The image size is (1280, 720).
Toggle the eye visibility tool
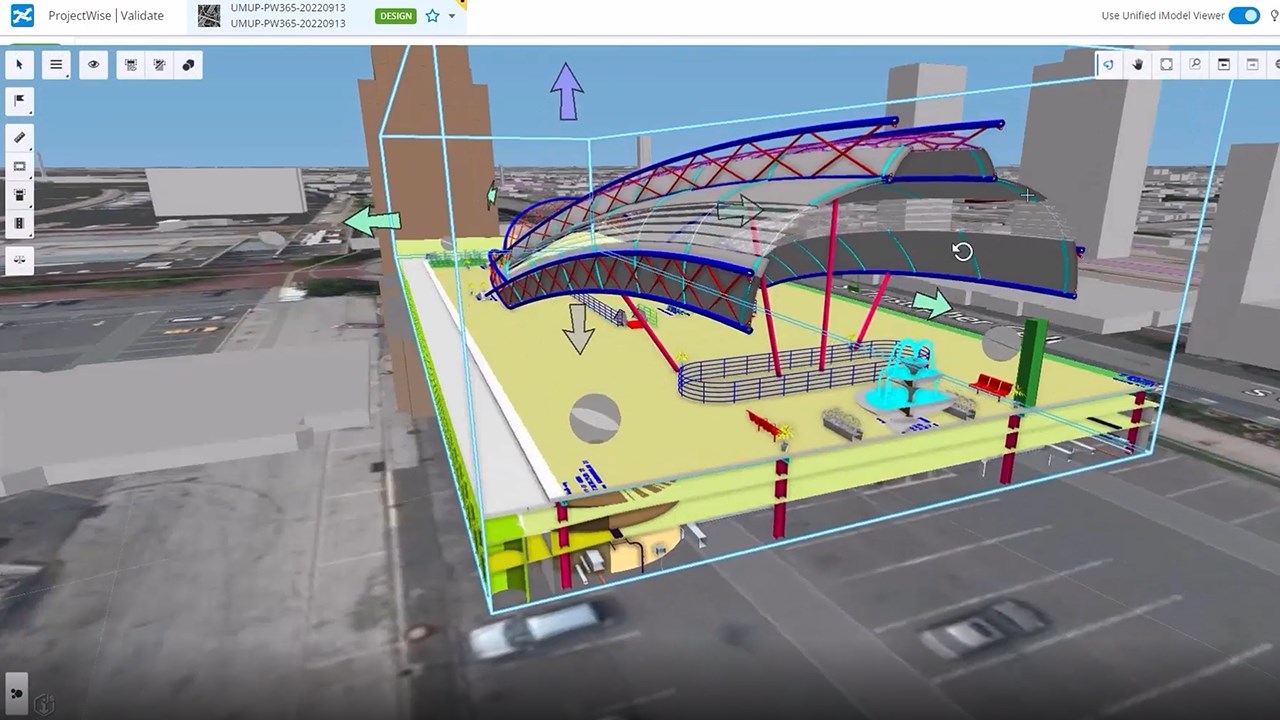[x=94, y=65]
